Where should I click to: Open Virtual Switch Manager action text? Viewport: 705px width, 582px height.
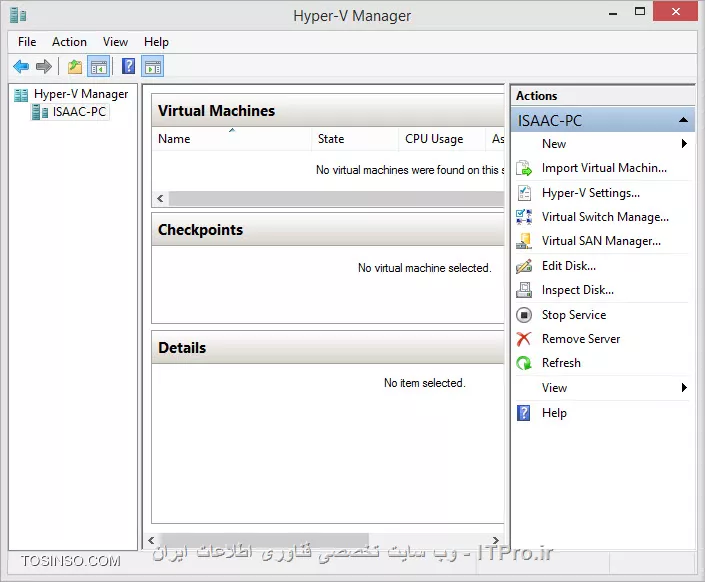click(x=605, y=217)
